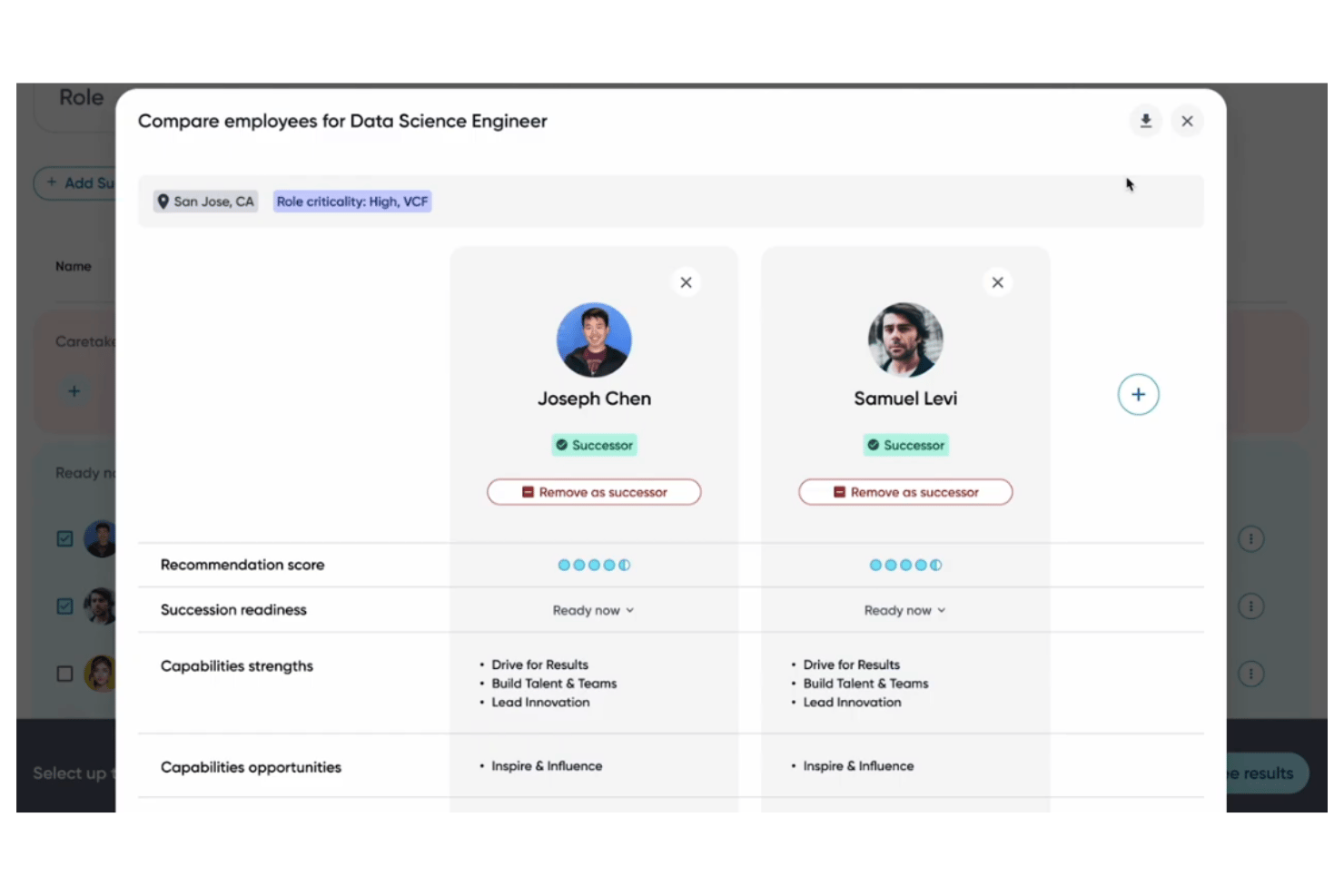Screen dimensions: 1344x896
Task: Click the San Jose, CA location tag
Action: pos(205,202)
